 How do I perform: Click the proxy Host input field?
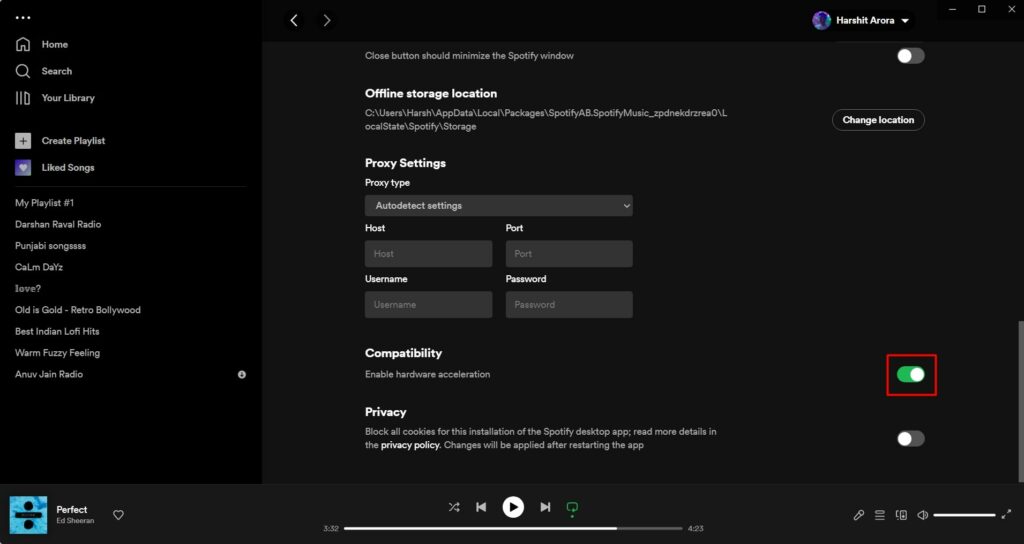coord(428,254)
